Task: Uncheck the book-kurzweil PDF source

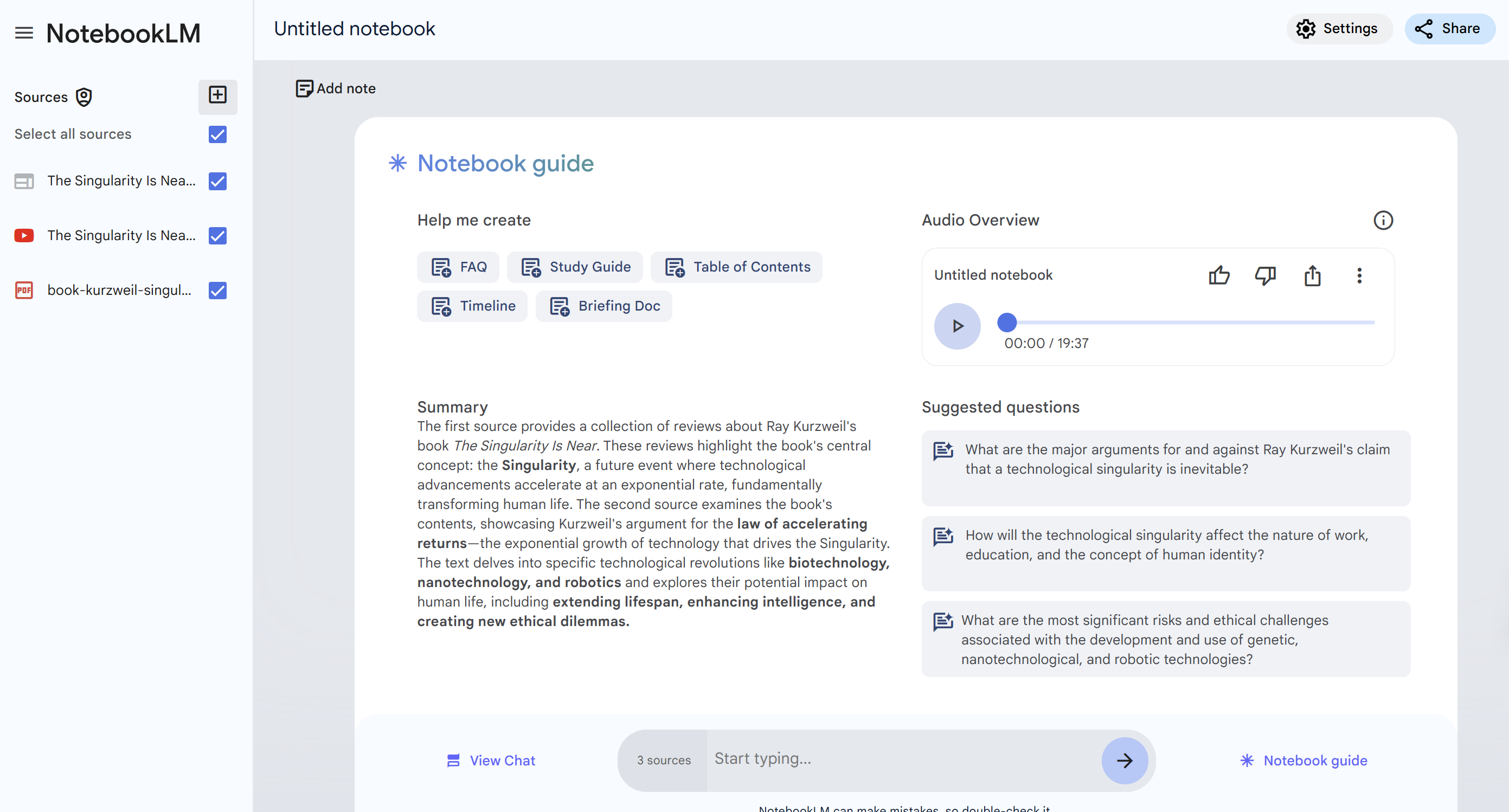Action: tap(217, 291)
